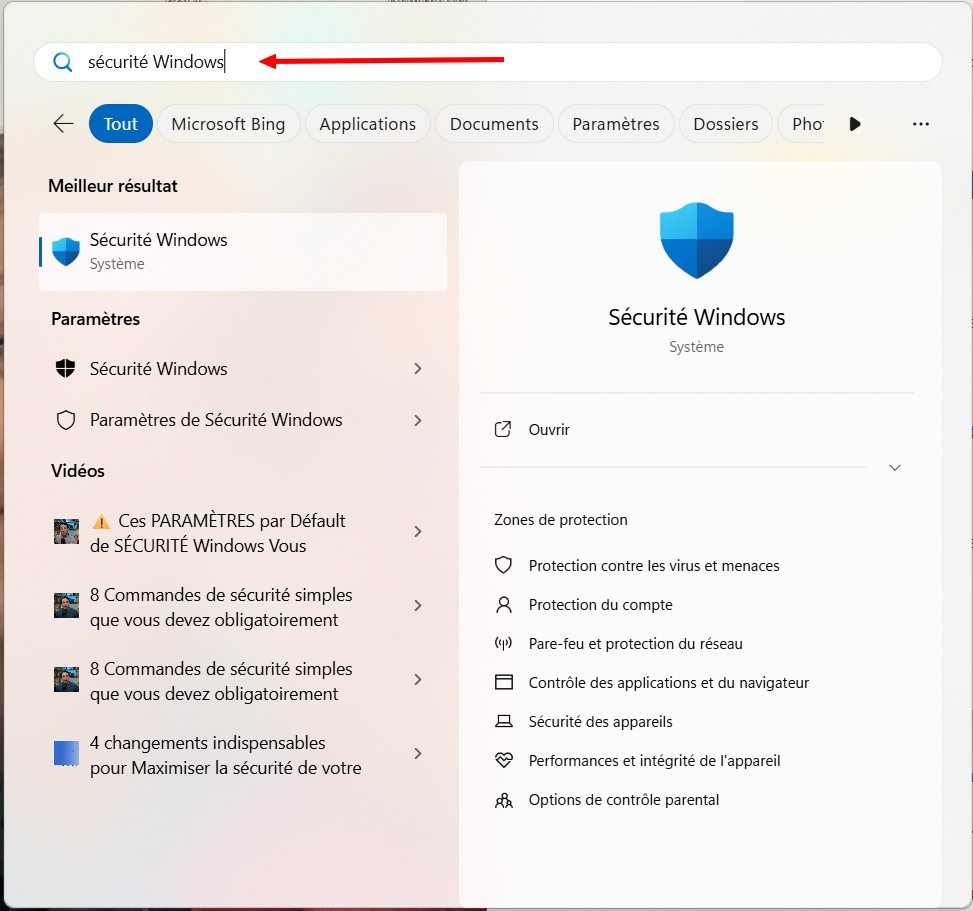The width and height of the screenshot is (973, 911).
Task: Select the Microsoft Bing filter tab
Action: coord(228,124)
